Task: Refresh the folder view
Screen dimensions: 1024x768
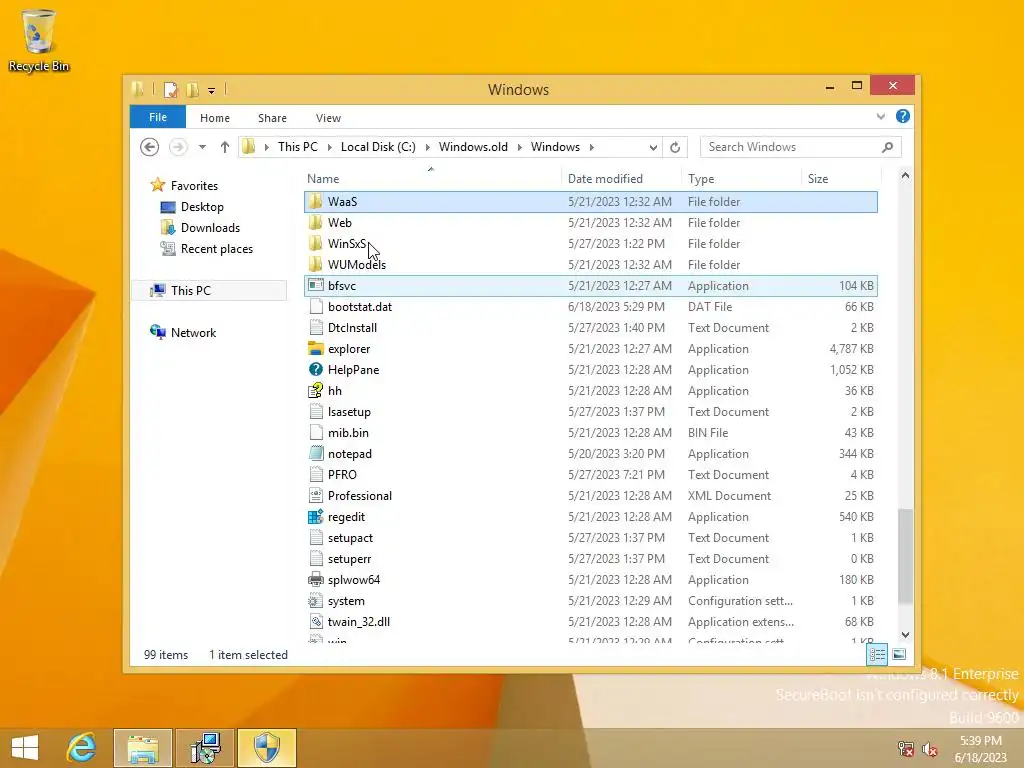Action: point(675,148)
